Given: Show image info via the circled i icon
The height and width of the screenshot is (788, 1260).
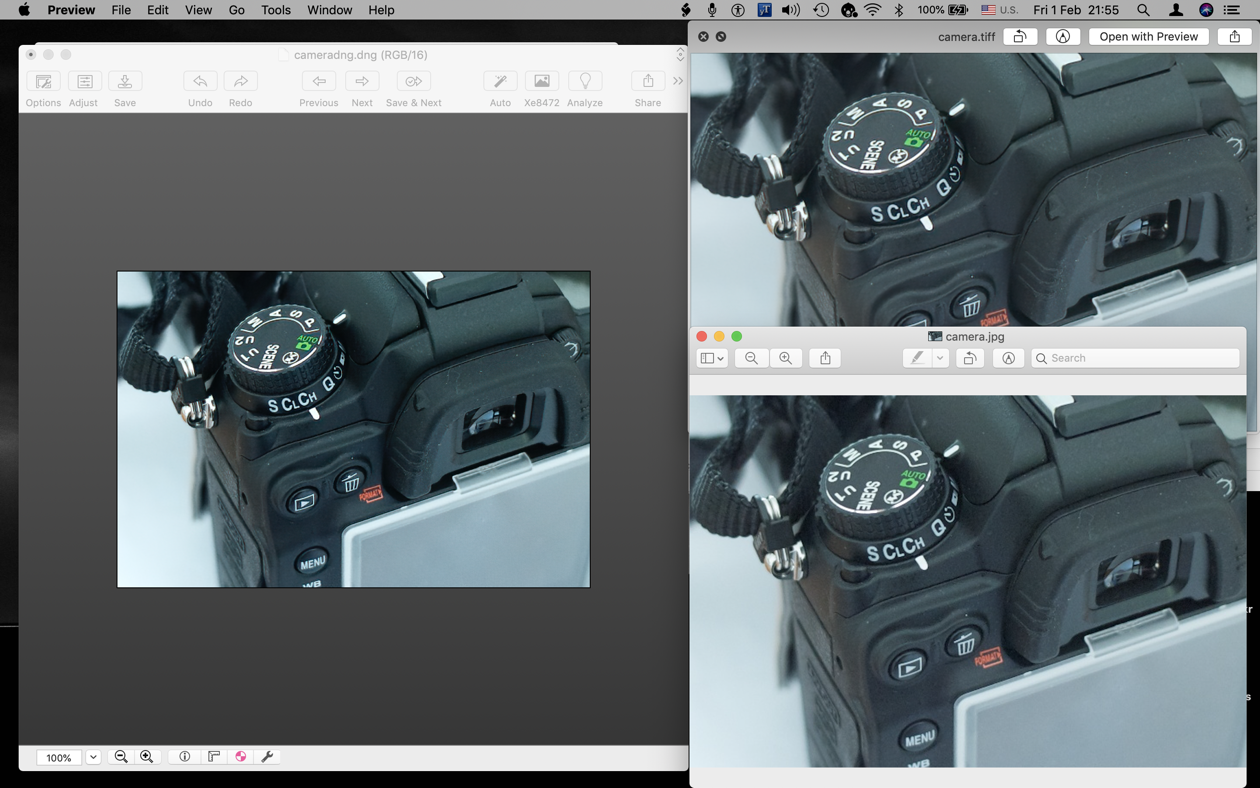Looking at the screenshot, I should pos(185,757).
